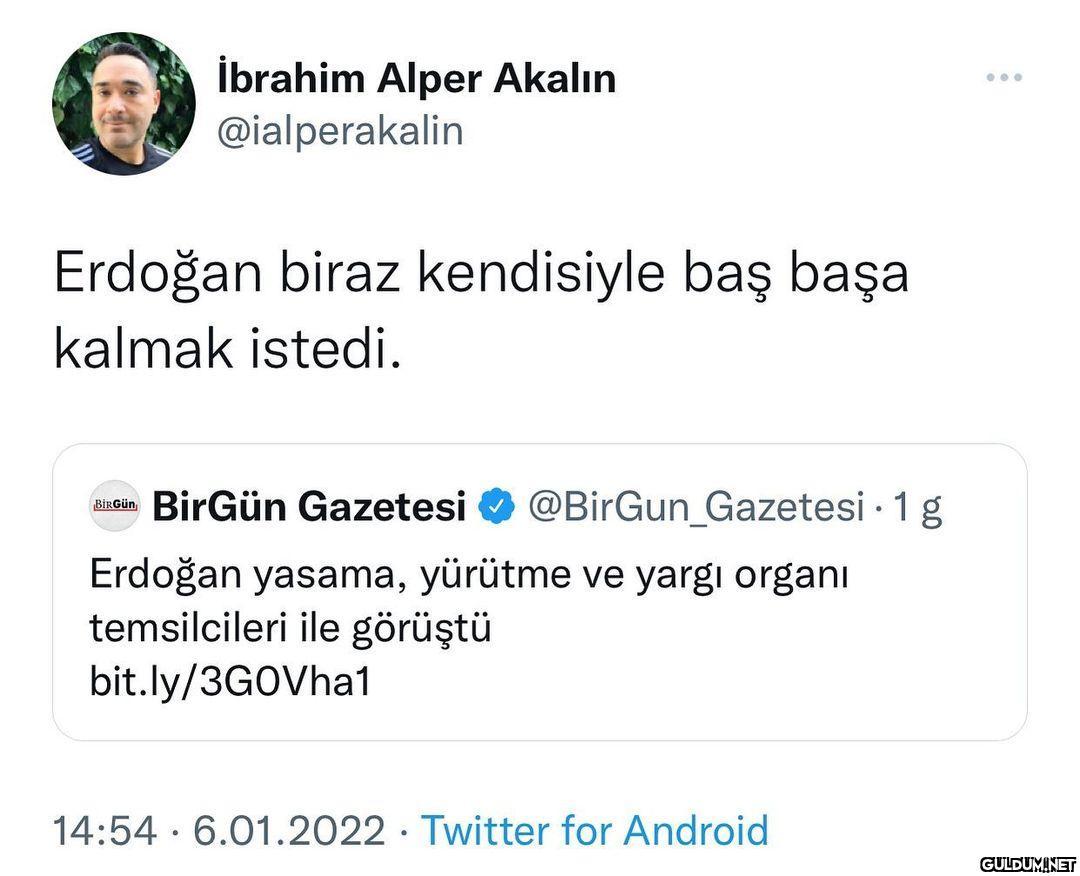This screenshot has height=876, width=1080.
Task: Open the three-dot more options menu
Action: 1003,77
